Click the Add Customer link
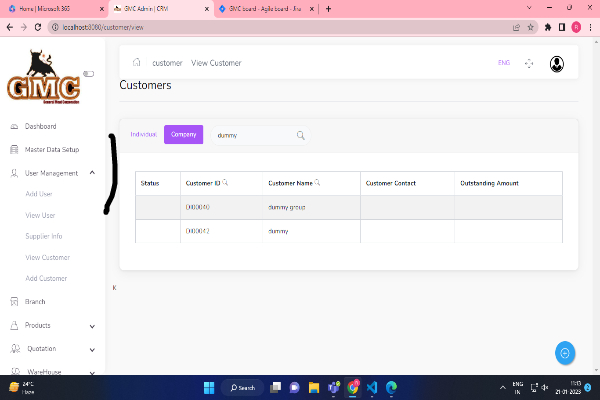 [46, 278]
